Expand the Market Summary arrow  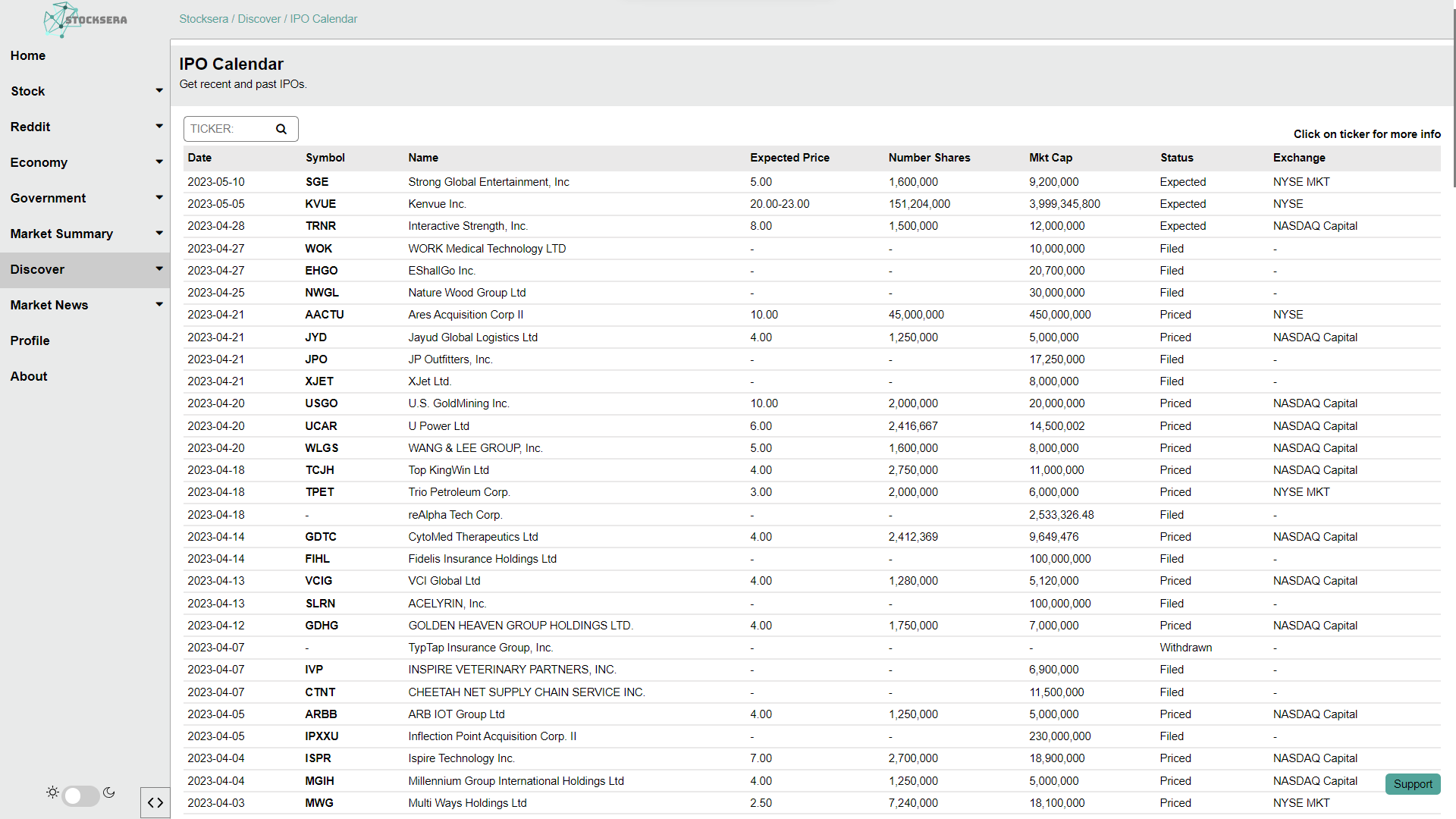159,234
